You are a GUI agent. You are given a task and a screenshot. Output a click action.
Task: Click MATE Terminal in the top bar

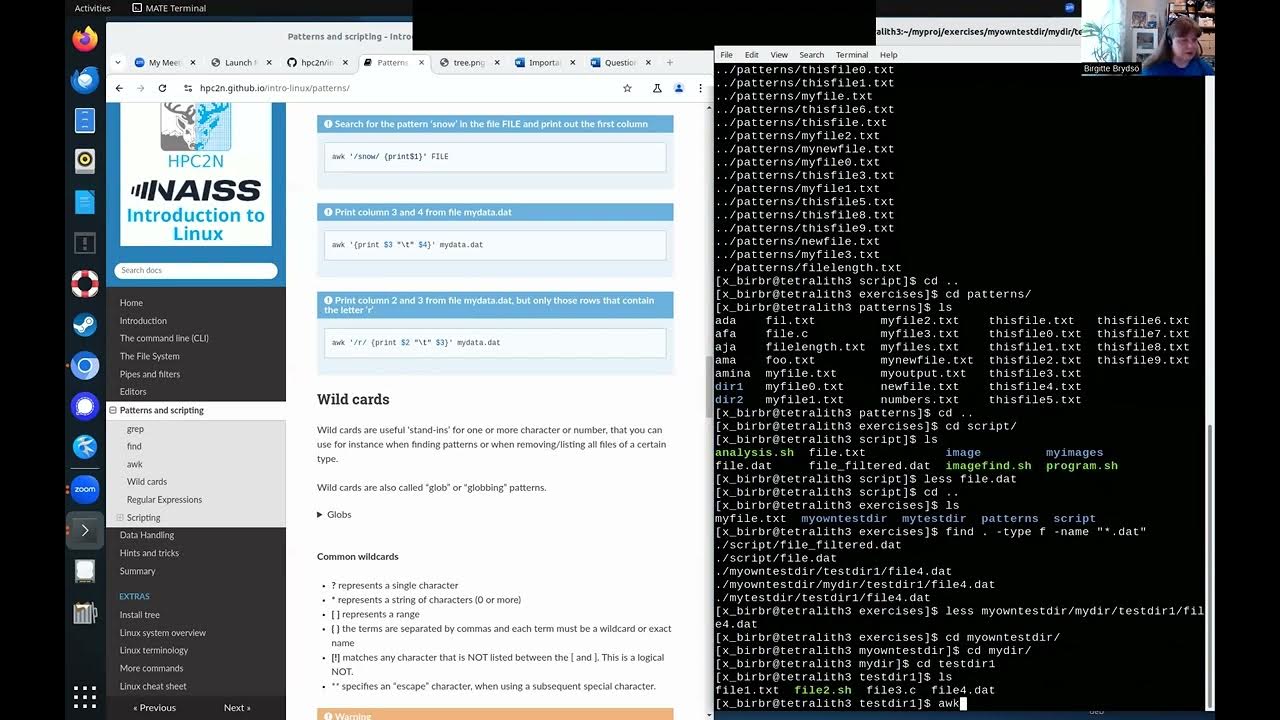[169, 8]
